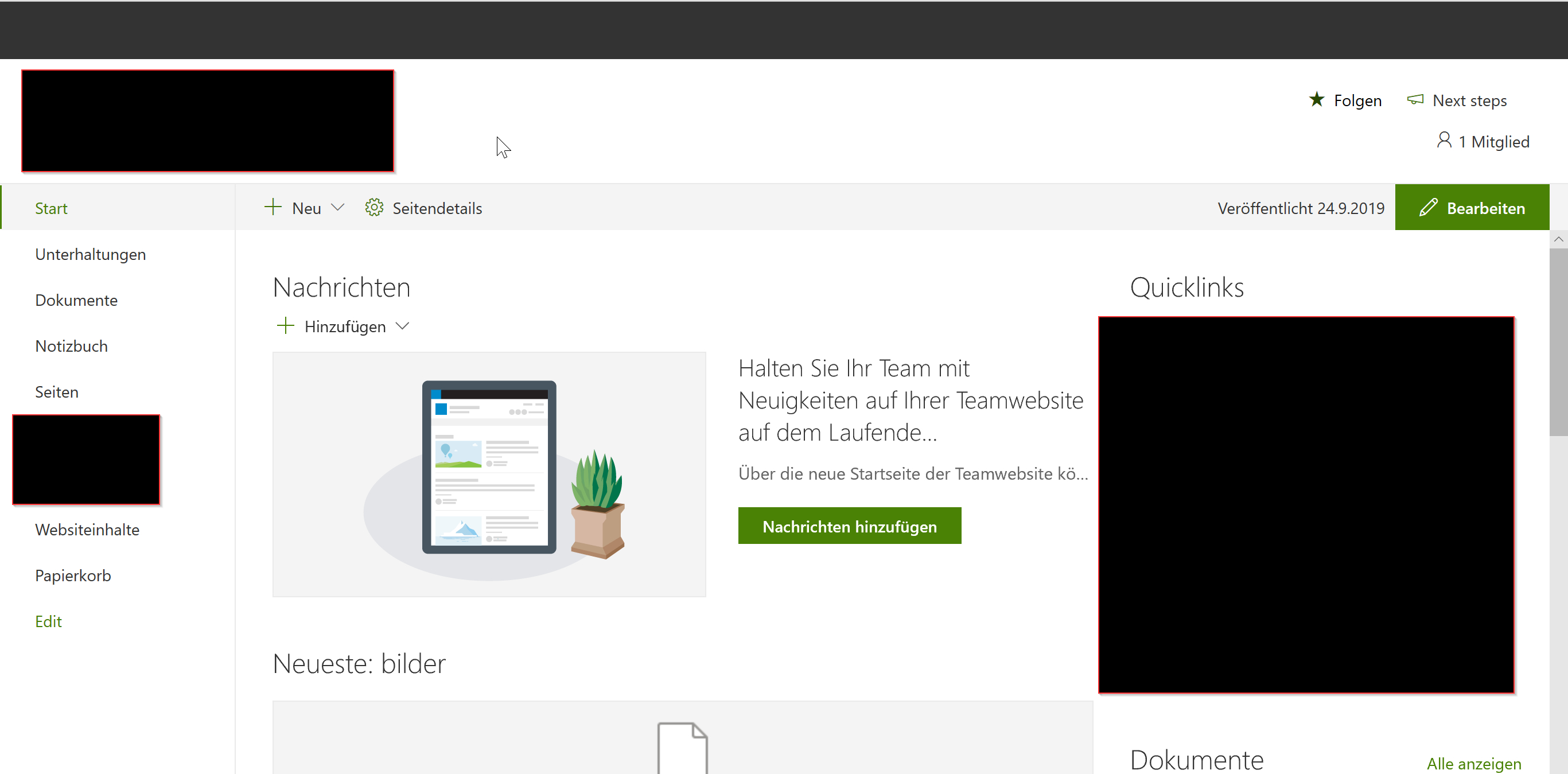The height and width of the screenshot is (774, 1568).
Task: Click the Neu label in toolbar
Action: 306,208
